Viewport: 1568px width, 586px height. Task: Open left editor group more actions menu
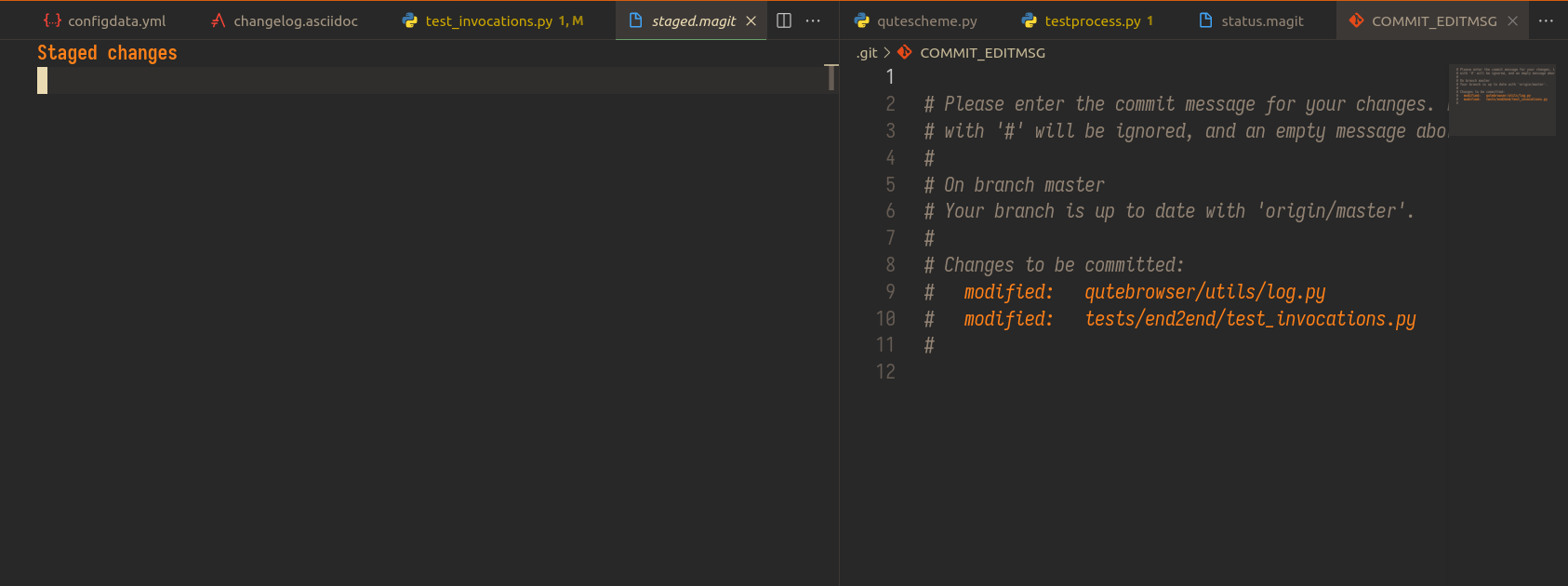click(x=813, y=20)
